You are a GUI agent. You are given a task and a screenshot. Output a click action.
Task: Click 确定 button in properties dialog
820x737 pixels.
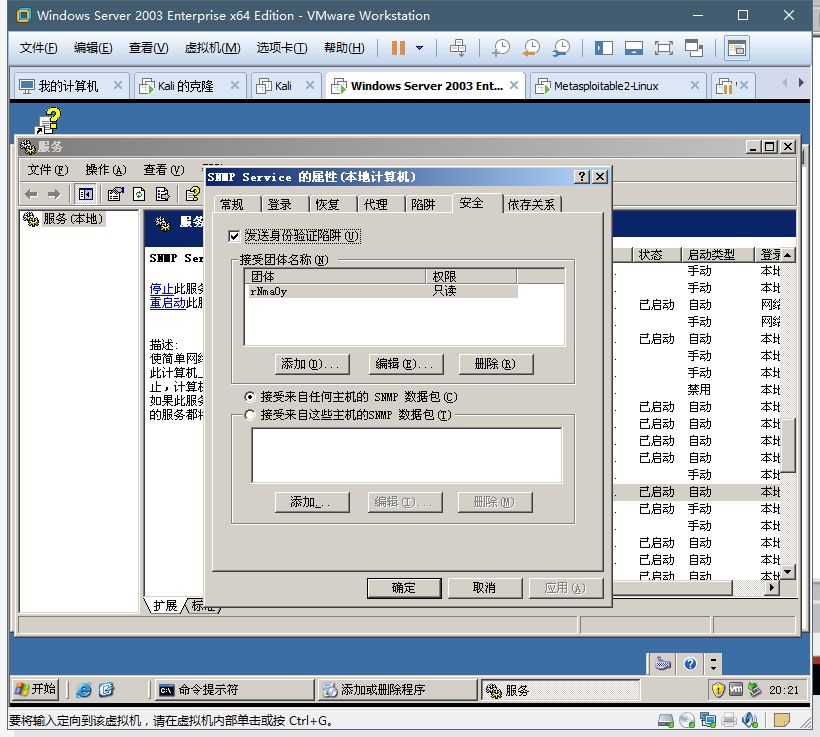[404, 588]
